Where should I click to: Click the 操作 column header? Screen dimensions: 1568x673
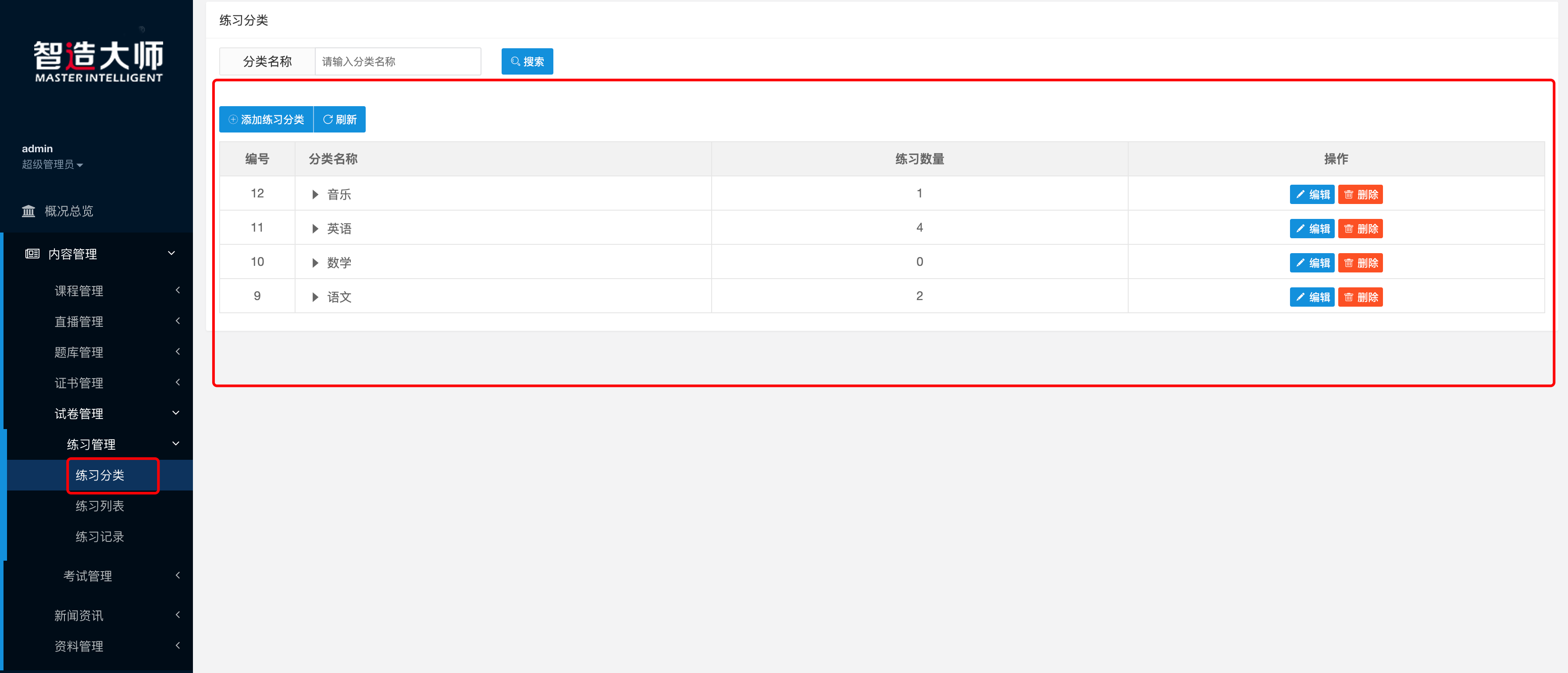click(1336, 159)
